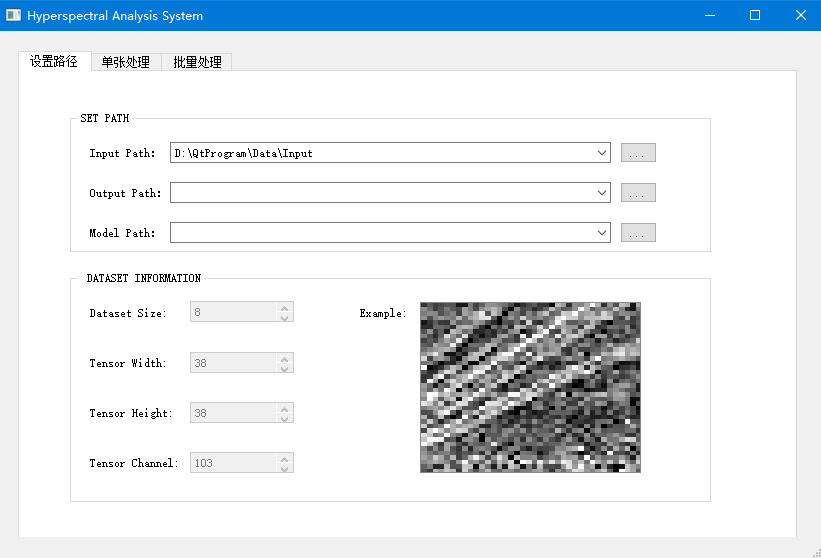Browse for Model Path with ... button
821x558 pixels.
click(x=638, y=232)
